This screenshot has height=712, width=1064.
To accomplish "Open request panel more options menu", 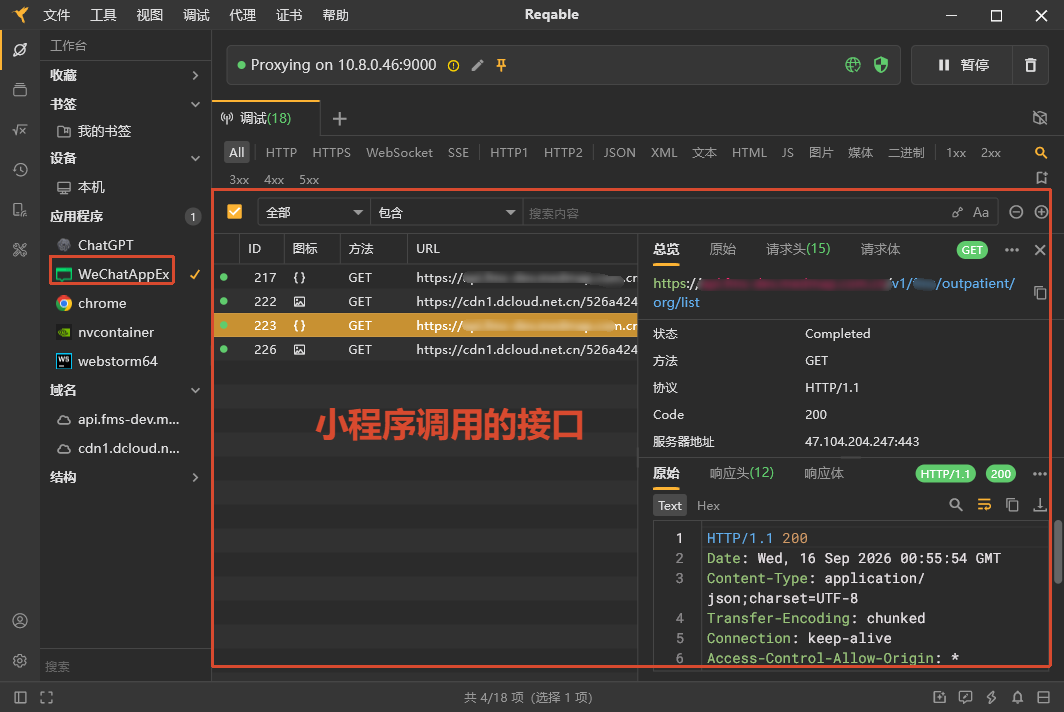I will pyautogui.click(x=1012, y=250).
